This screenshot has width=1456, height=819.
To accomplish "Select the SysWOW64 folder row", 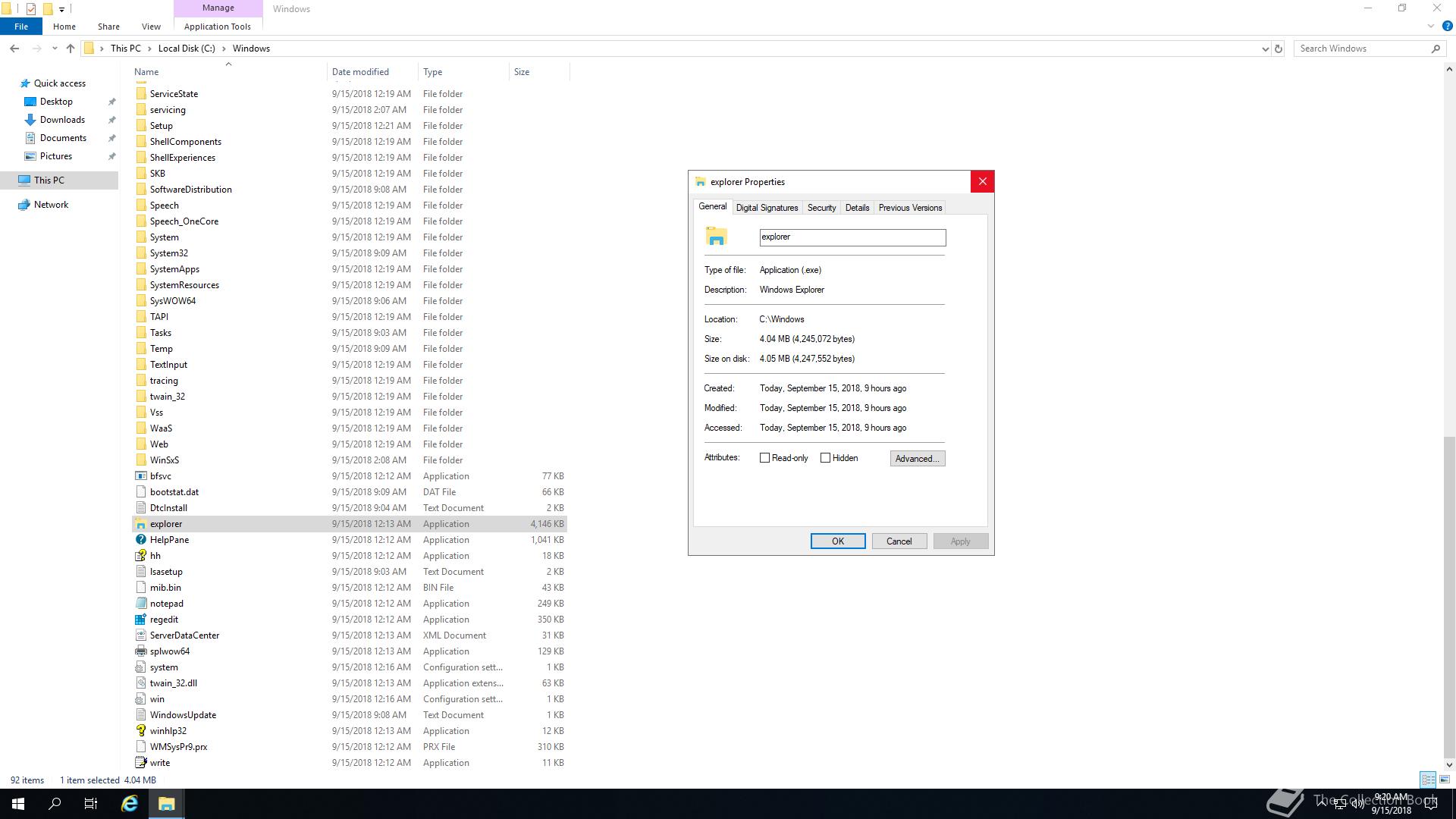I will tap(349, 301).
